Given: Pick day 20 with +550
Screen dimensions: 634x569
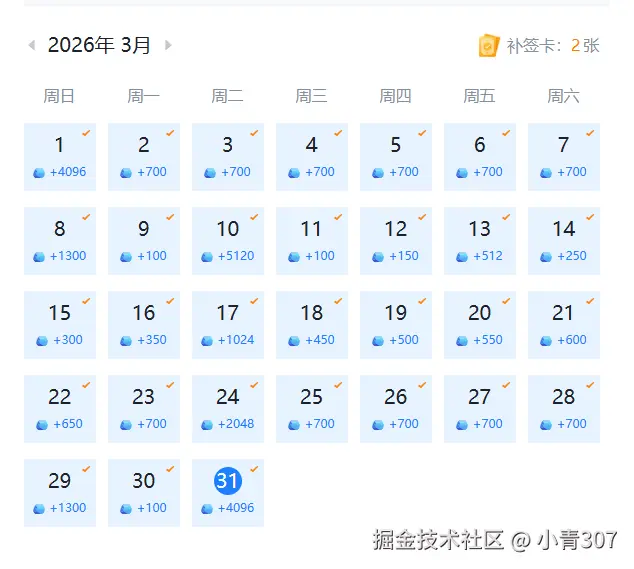Looking at the screenshot, I should click(x=480, y=325).
